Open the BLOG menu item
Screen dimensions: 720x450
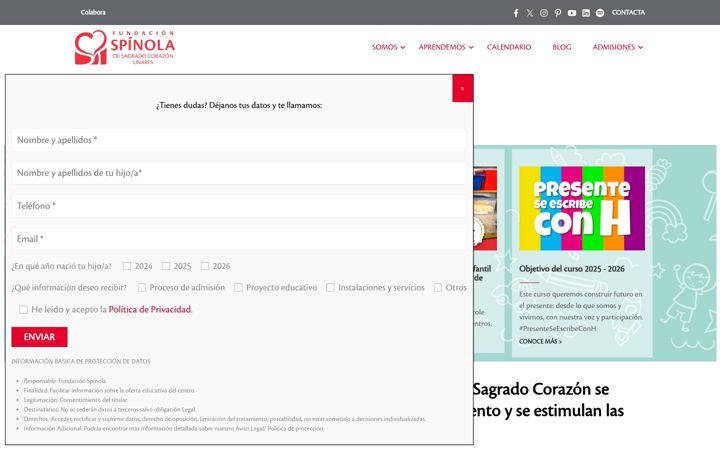pyautogui.click(x=562, y=47)
